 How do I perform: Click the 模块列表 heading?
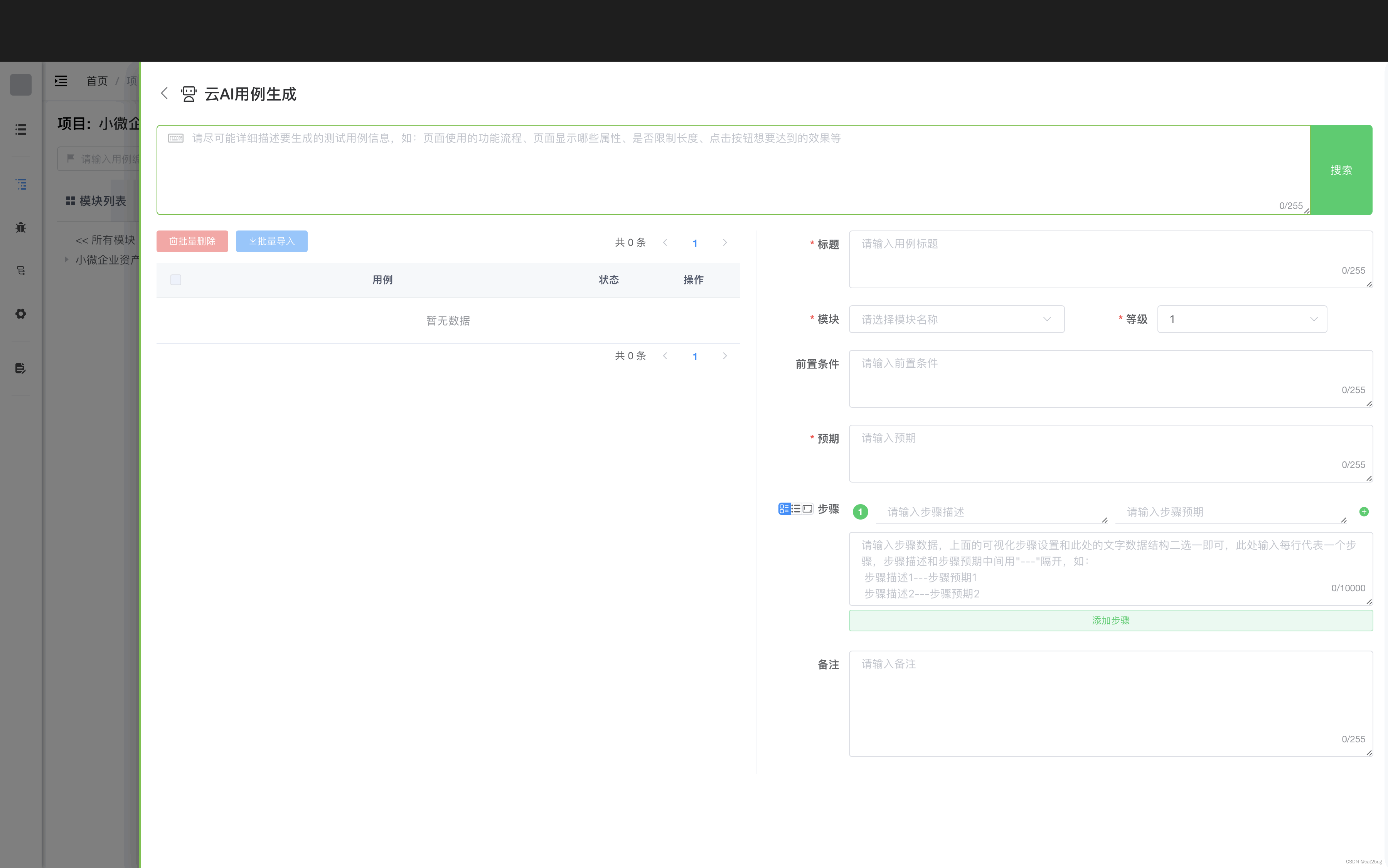(103, 201)
